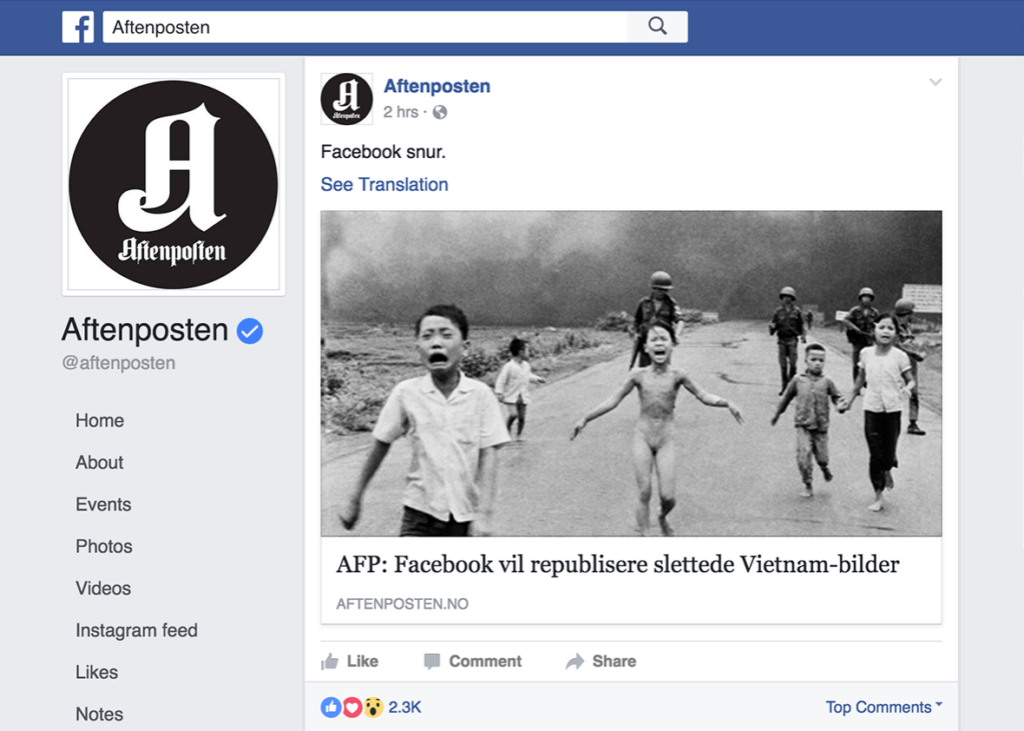Image resolution: width=1024 pixels, height=731 pixels.
Task: Click the @aftenposten handle text
Action: 118,363
